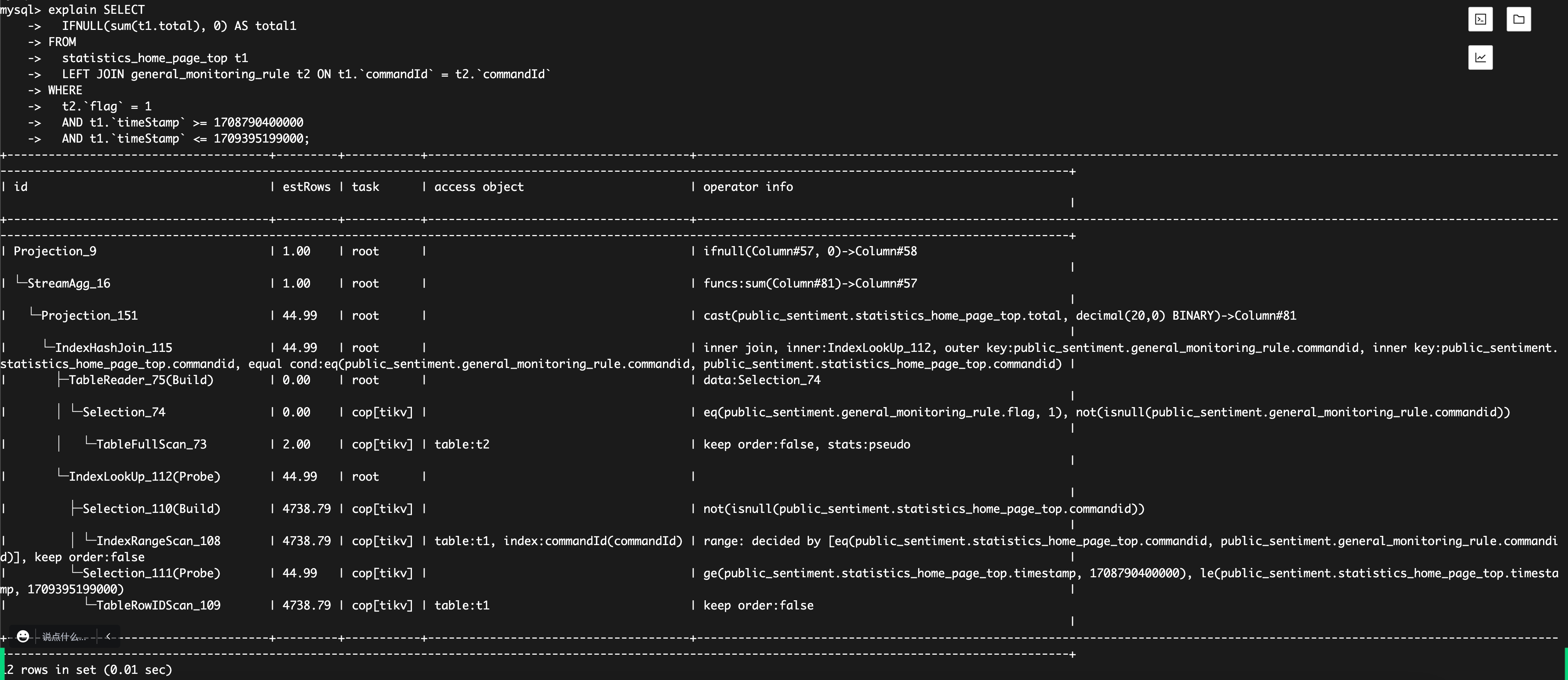Image resolution: width=1568 pixels, height=680 pixels.
Task: Click the 'TableRowIDScan_109' plan node
Action: coord(158,606)
